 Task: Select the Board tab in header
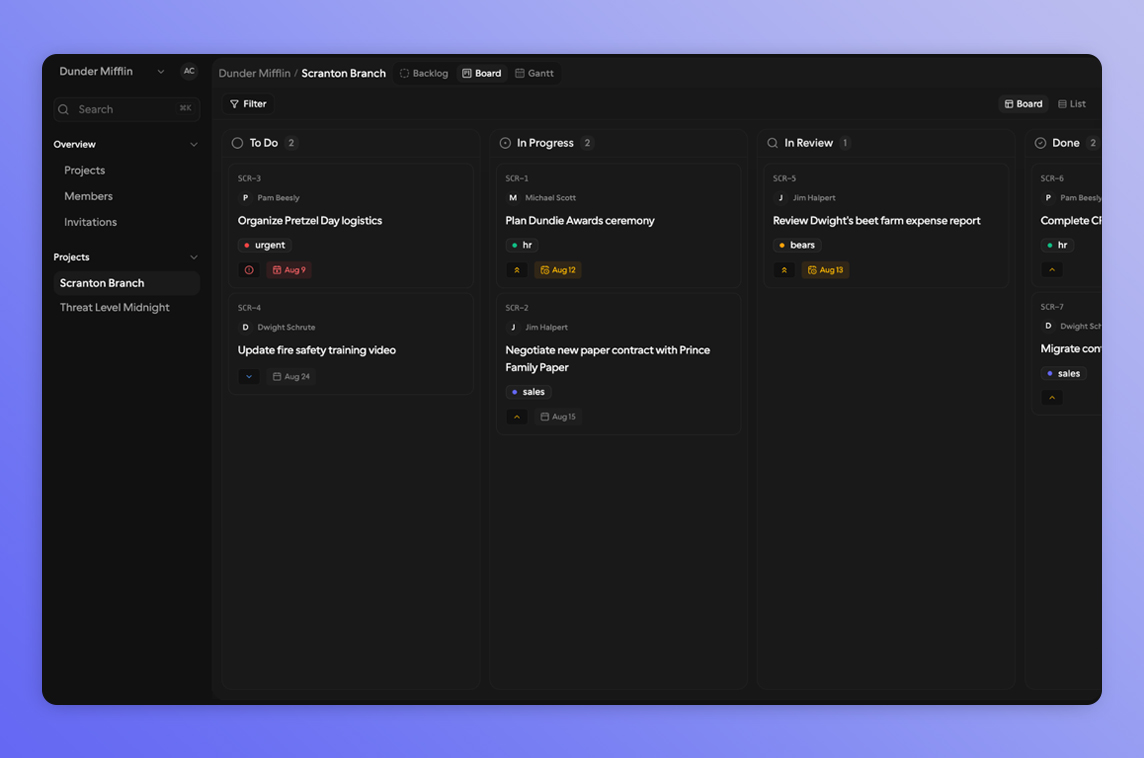click(x=482, y=73)
